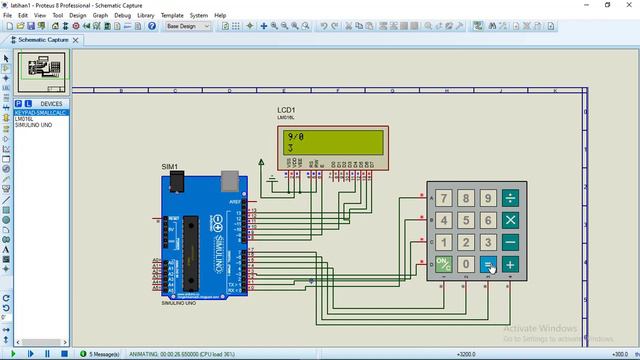Undo the last action
Viewport: 640px width, 360px height.
[x=324, y=26]
